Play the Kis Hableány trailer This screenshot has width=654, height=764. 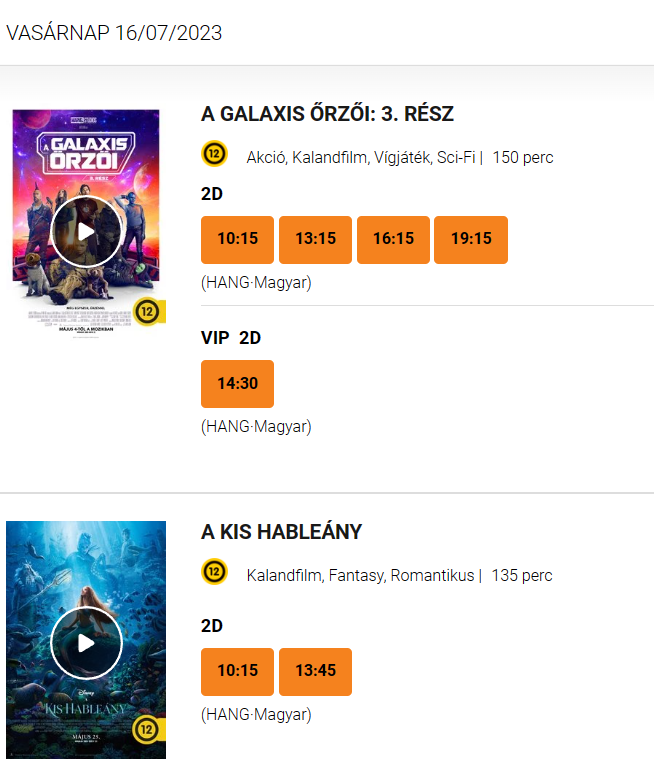[86, 643]
